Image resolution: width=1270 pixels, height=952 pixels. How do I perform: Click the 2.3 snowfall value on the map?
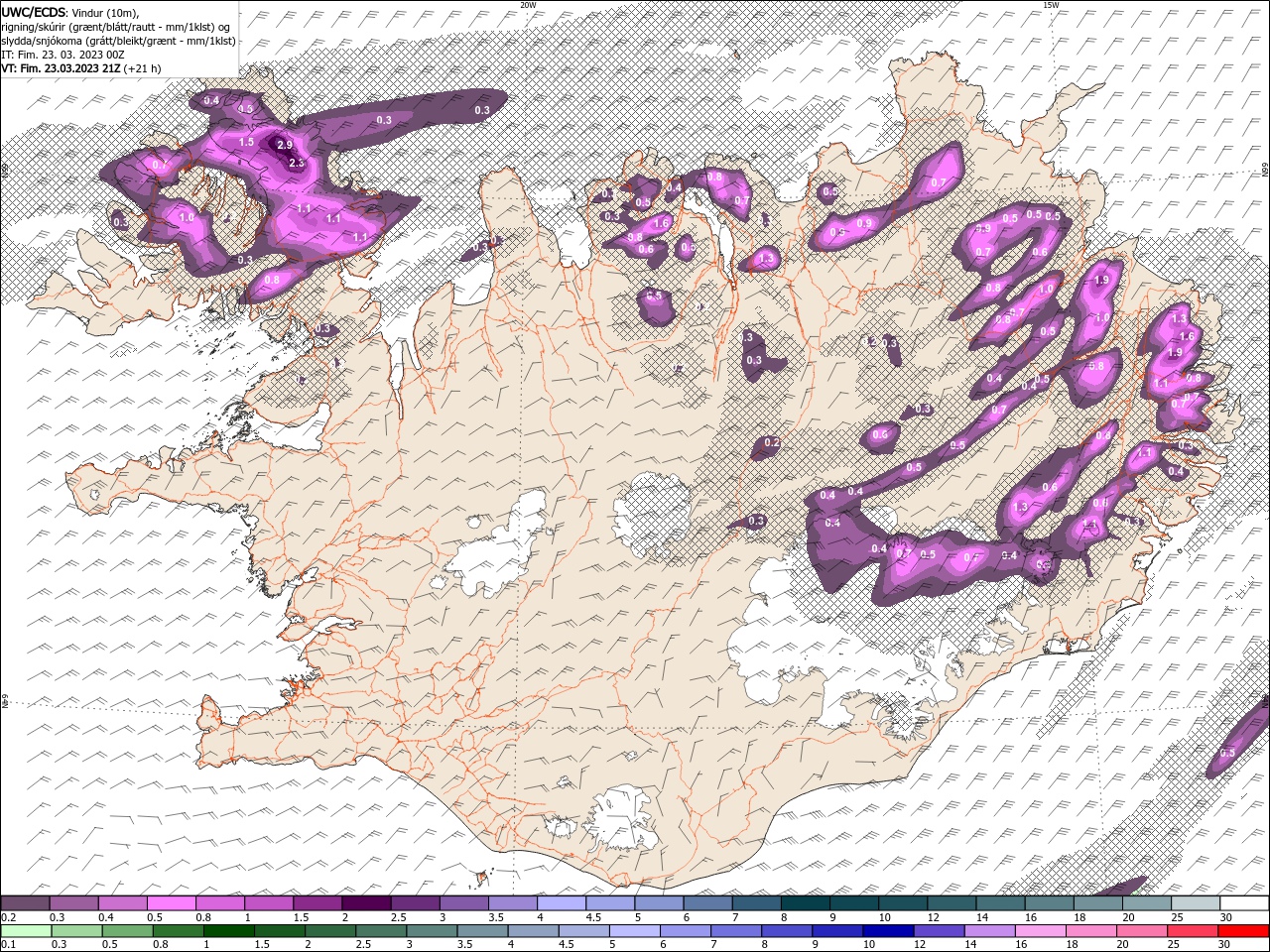tap(296, 163)
